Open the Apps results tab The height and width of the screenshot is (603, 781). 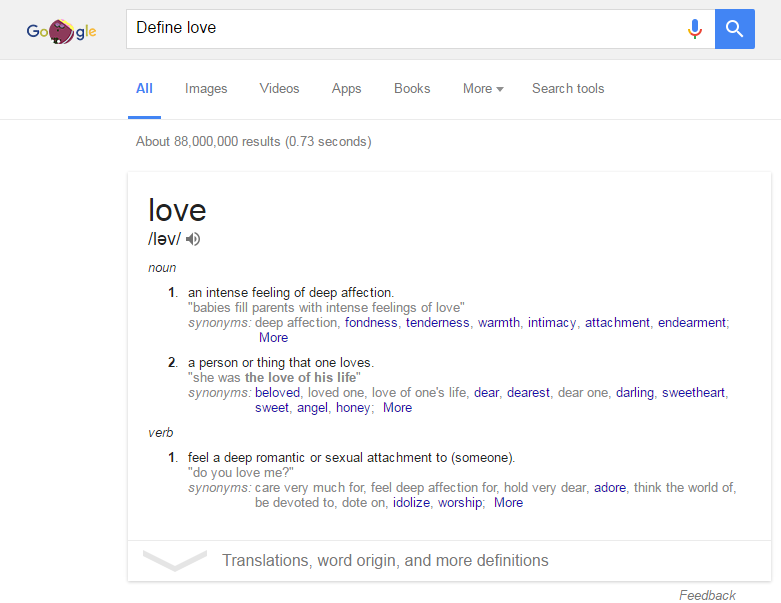[x=346, y=88]
